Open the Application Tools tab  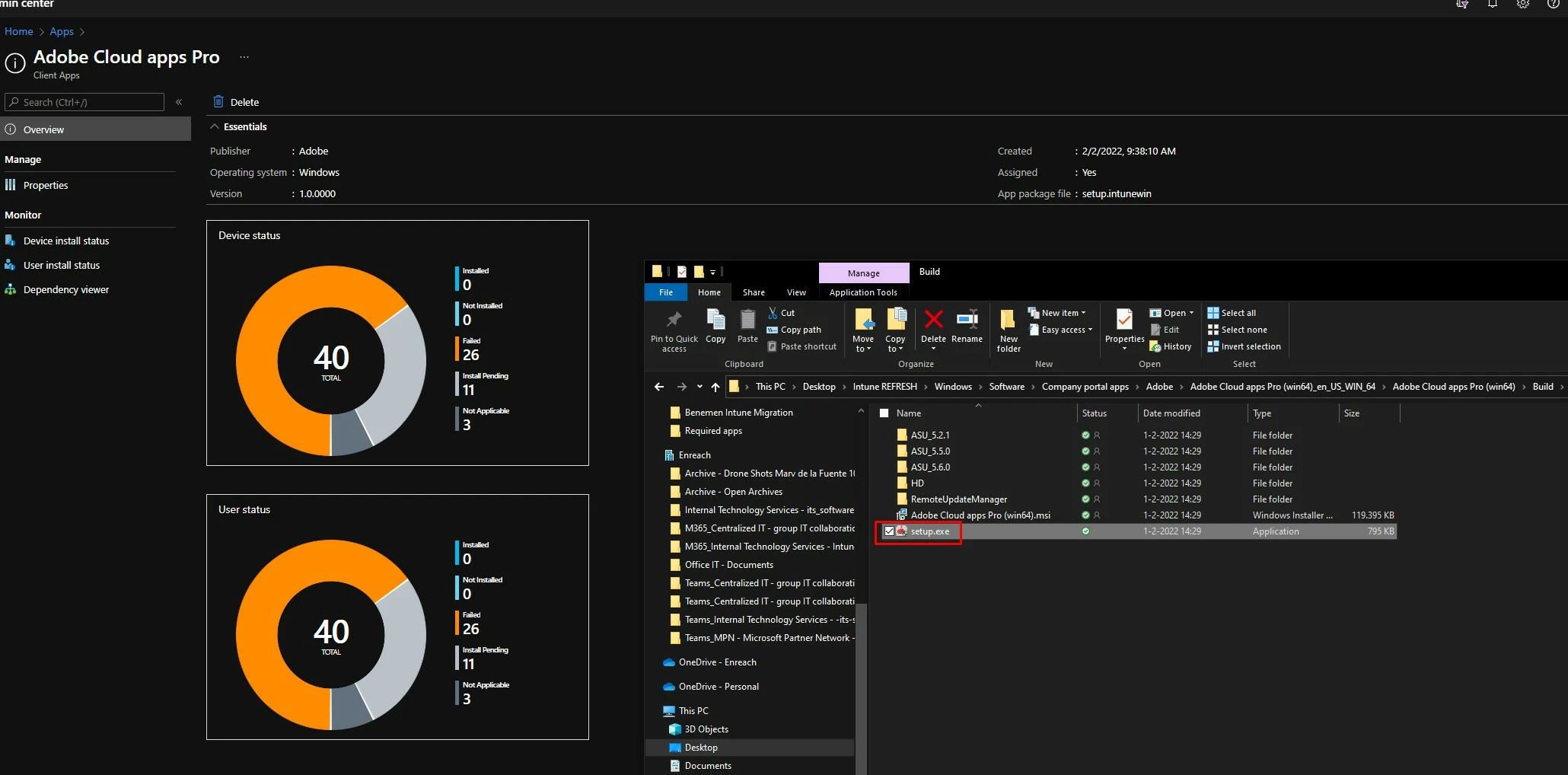[x=863, y=292]
